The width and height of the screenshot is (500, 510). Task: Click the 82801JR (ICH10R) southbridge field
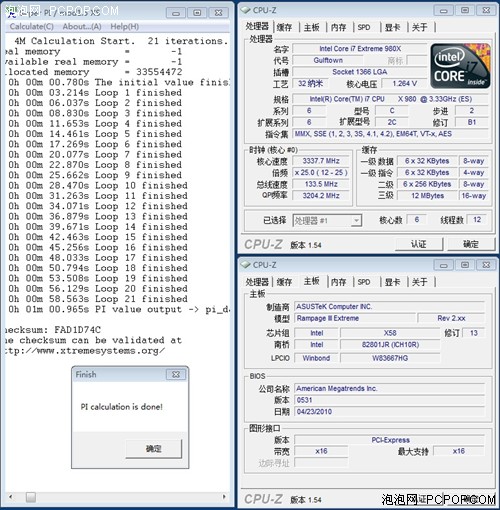390,345
